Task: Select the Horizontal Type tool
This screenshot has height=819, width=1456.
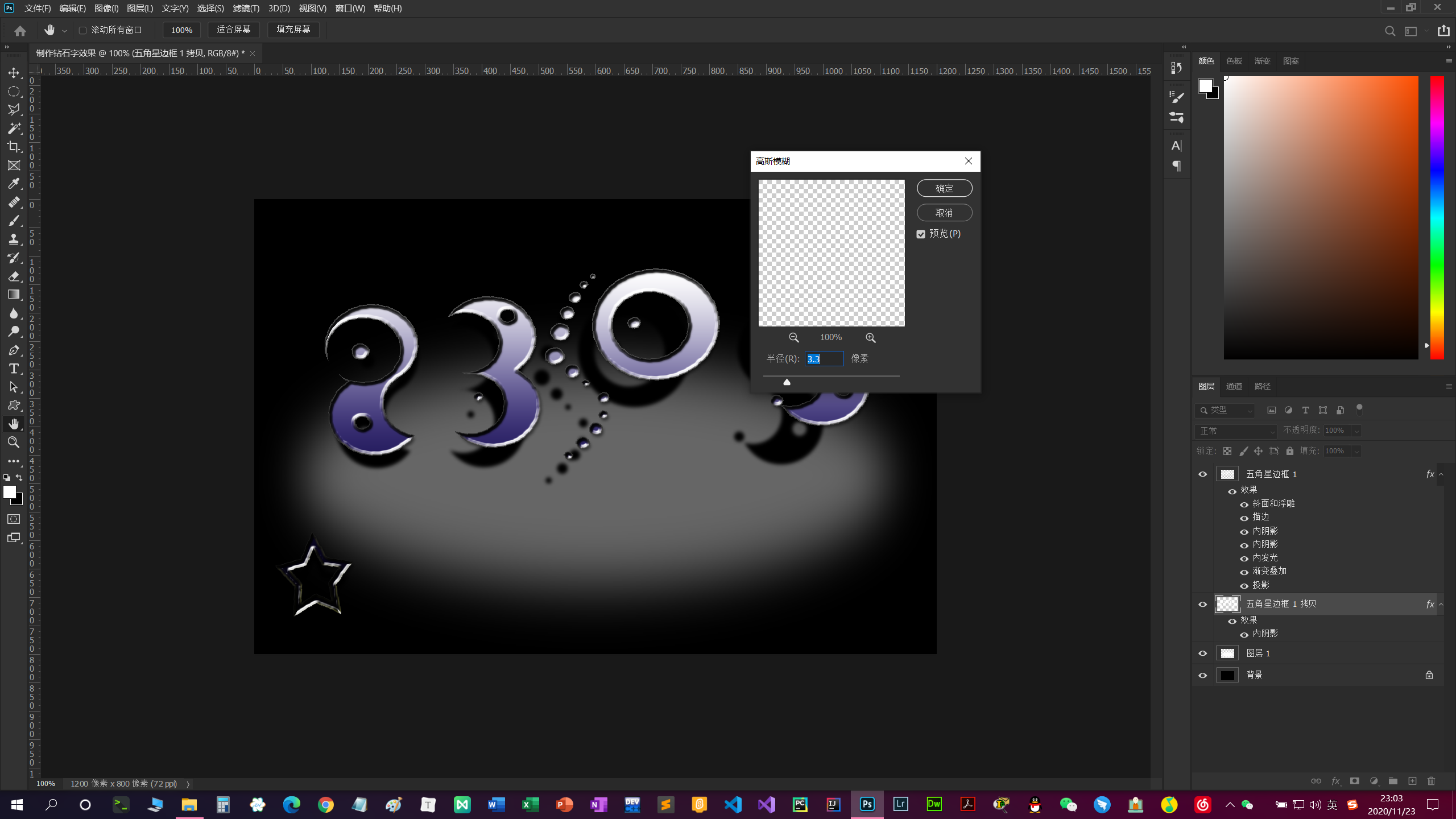Action: [14, 369]
